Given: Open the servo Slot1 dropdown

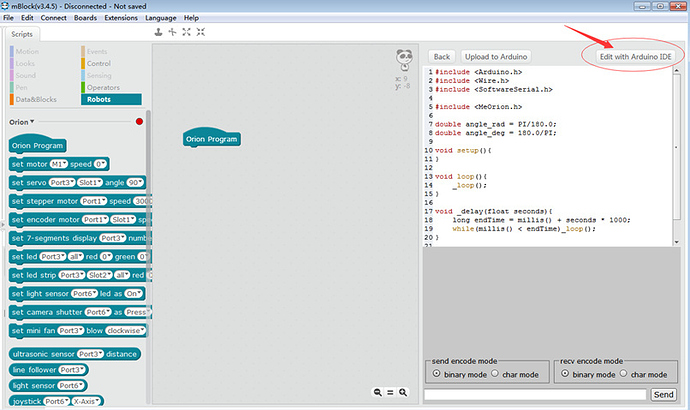Looking at the screenshot, I should click(x=90, y=183).
